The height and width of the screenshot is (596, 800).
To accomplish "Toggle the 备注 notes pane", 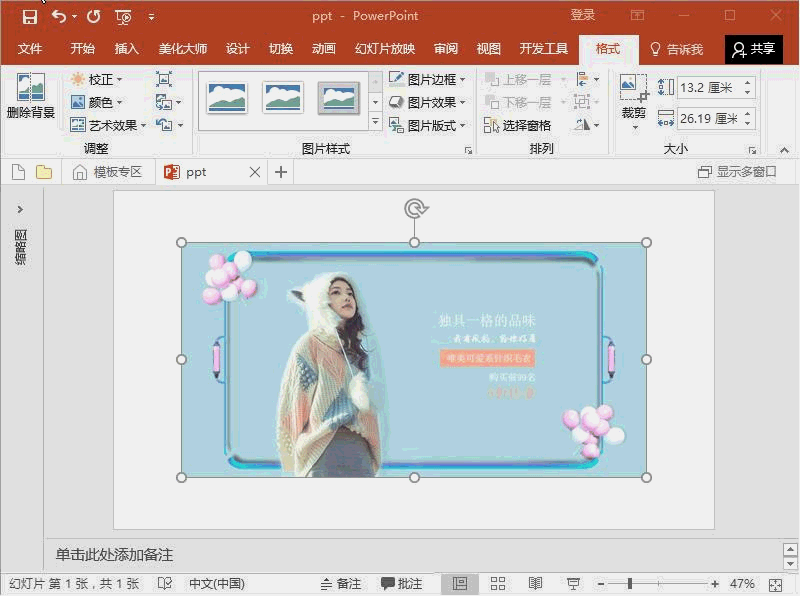I will click(x=340, y=584).
